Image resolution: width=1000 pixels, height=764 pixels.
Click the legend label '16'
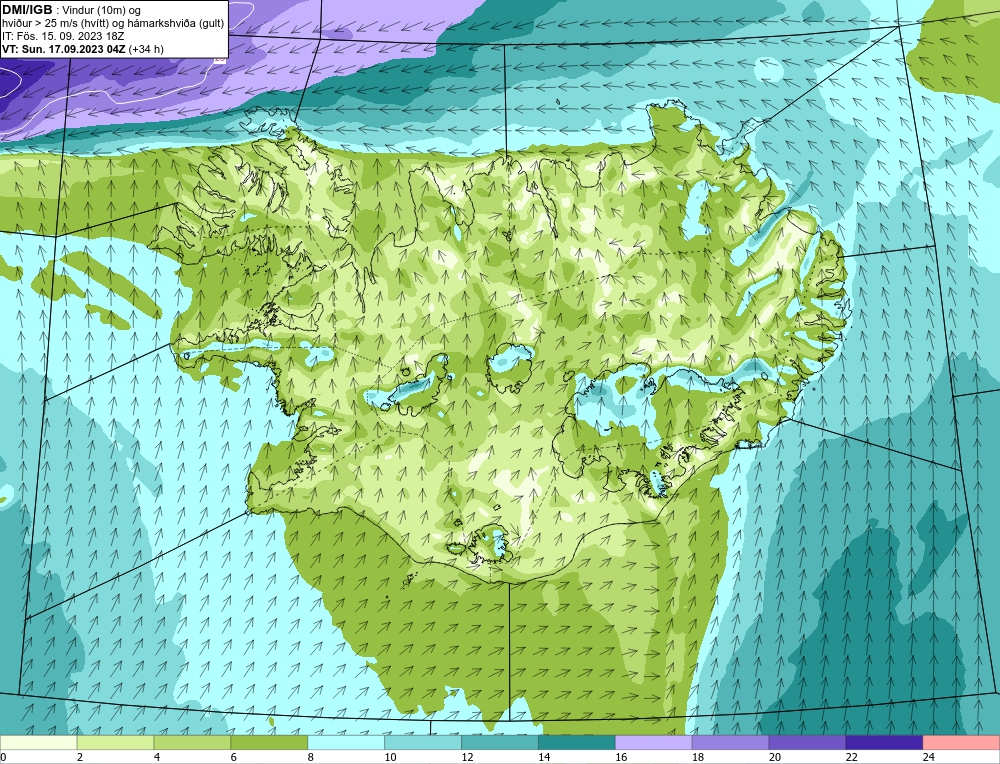pyautogui.click(x=621, y=757)
